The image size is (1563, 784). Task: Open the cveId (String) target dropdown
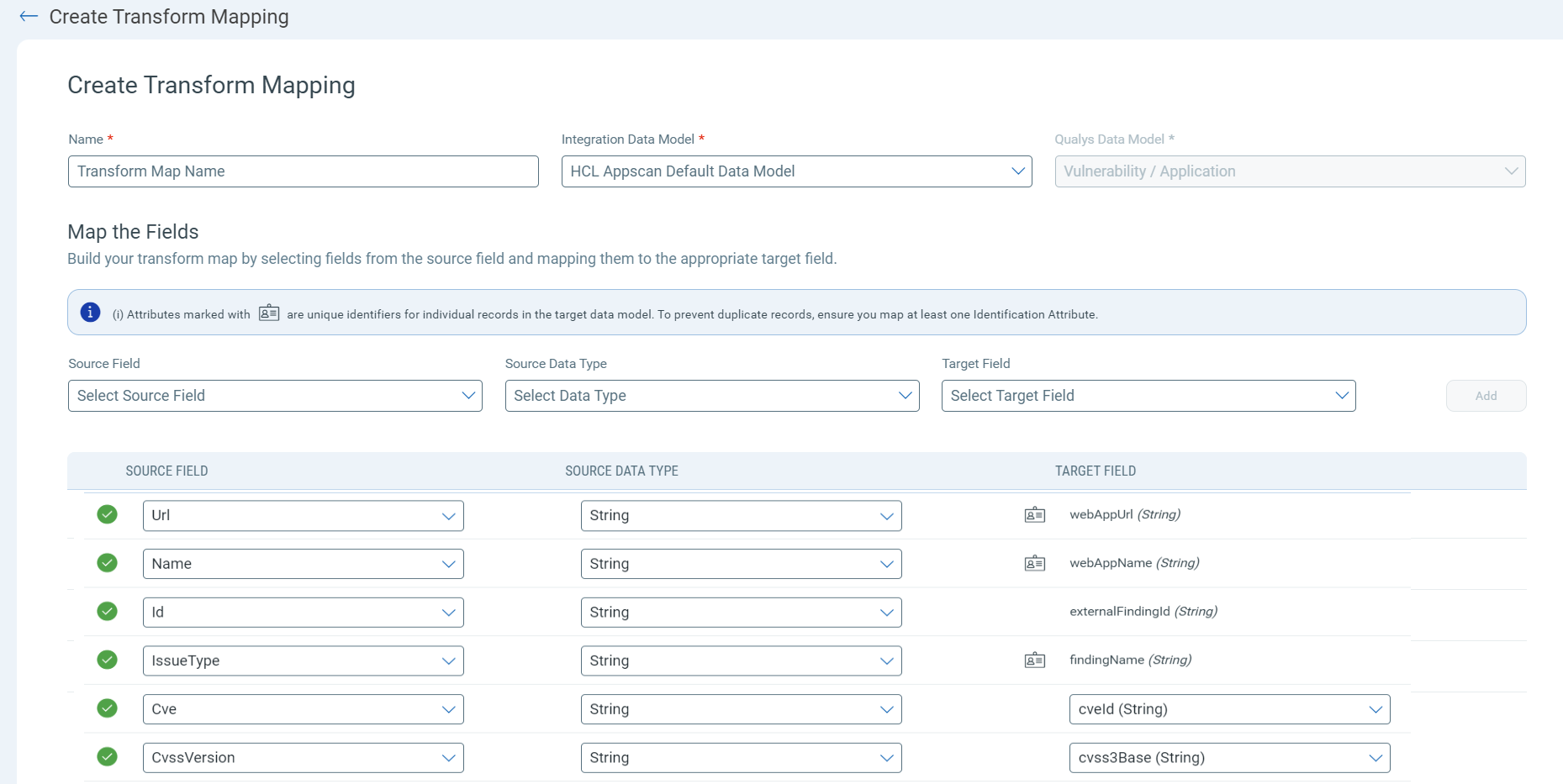point(1228,709)
